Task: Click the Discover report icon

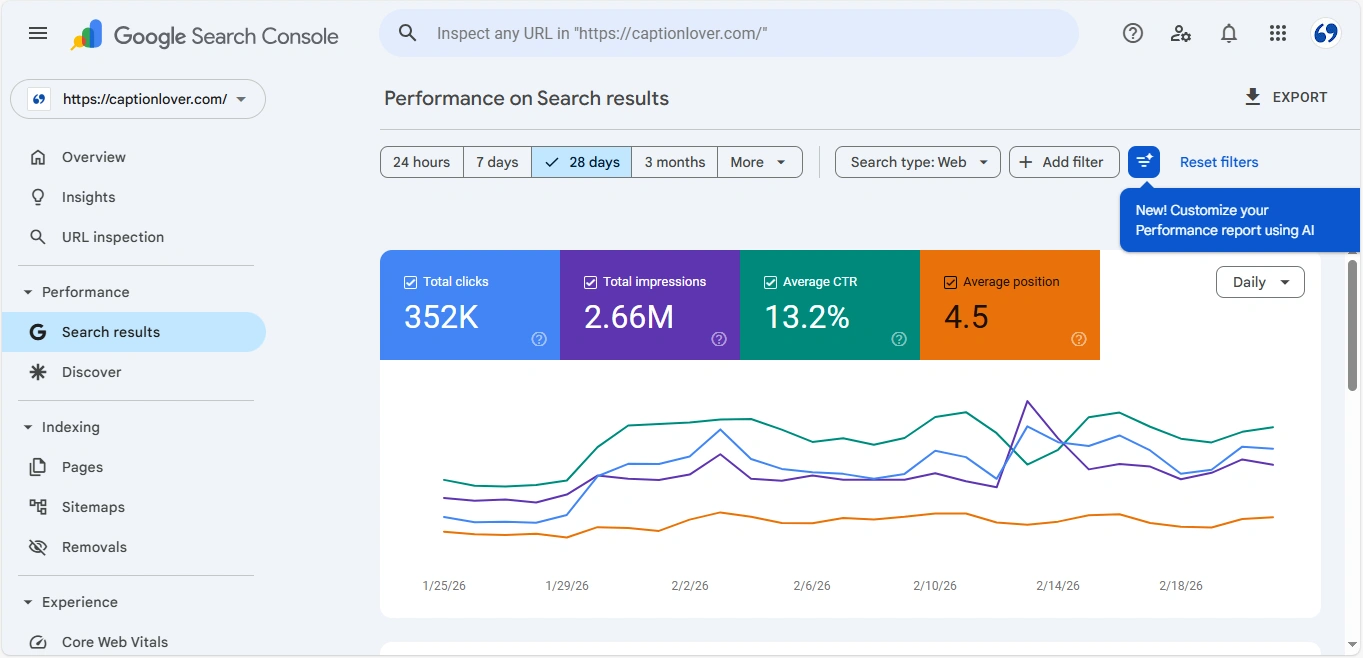Action: pos(37,371)
